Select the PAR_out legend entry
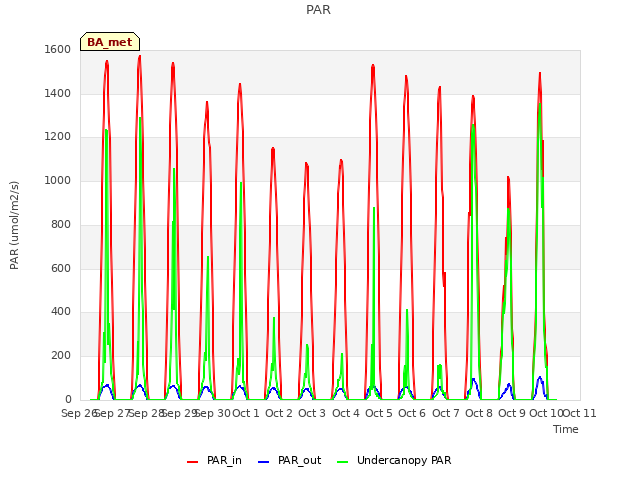The height and width of the screenshot is (480, 640). [x=289, y=460]
